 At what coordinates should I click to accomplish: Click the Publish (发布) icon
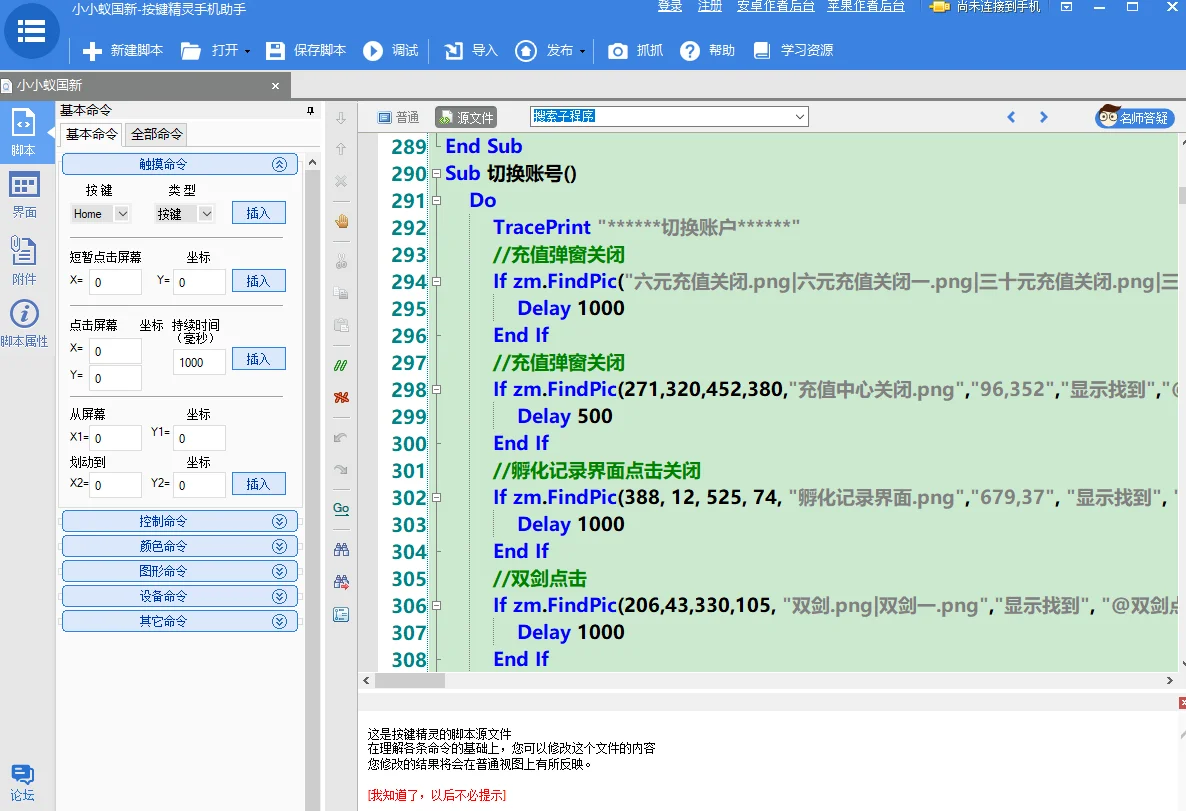[526, 51]
